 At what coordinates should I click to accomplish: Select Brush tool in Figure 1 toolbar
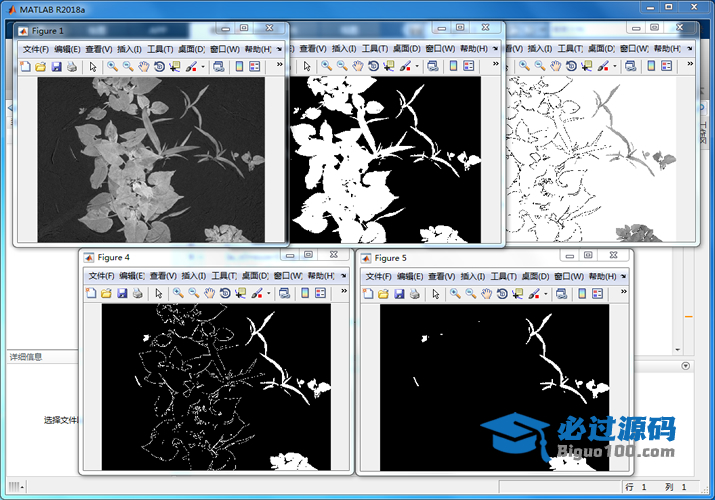point(191,67)
